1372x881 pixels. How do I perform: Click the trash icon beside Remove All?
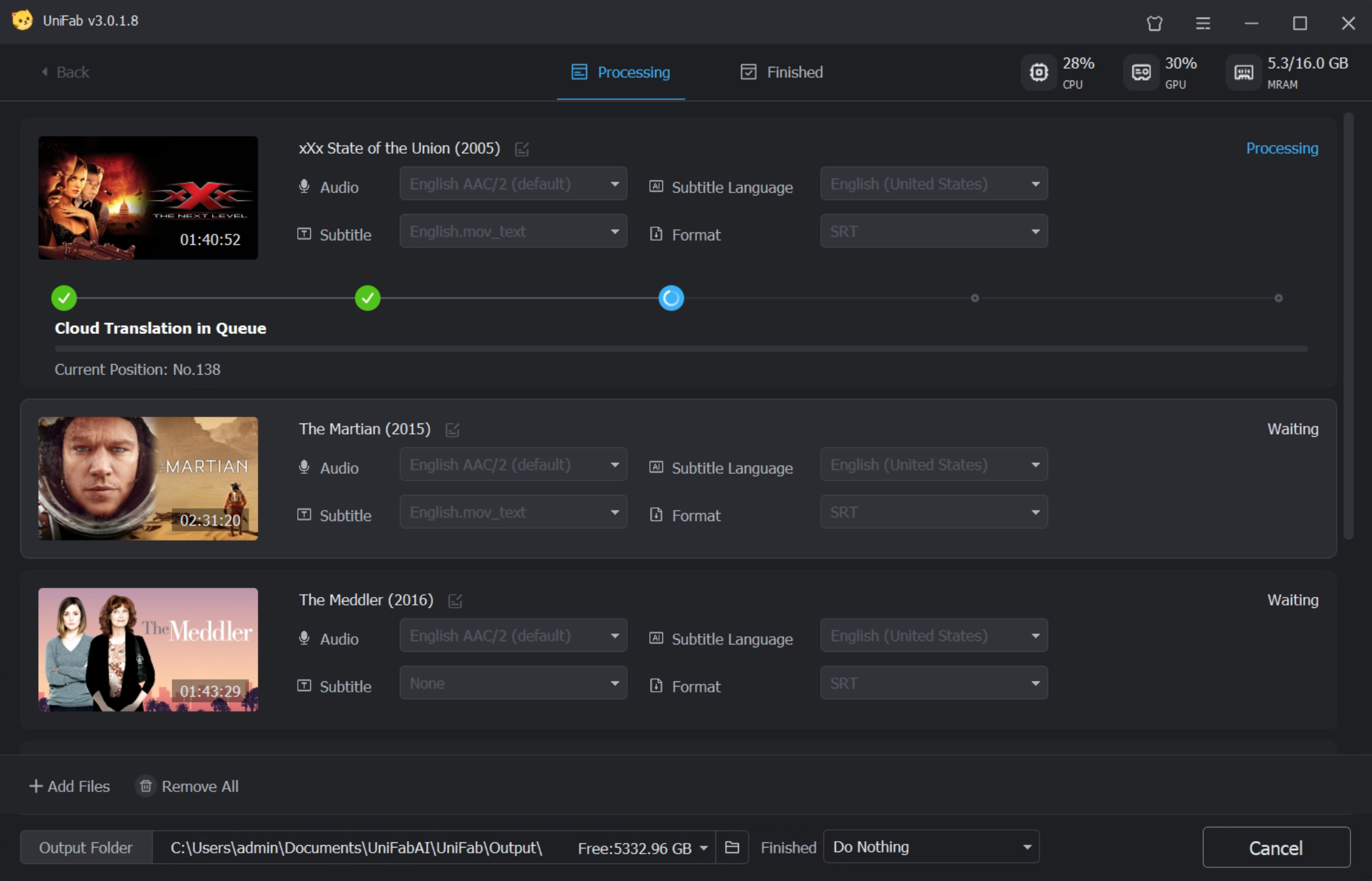[x=146, y=786]
